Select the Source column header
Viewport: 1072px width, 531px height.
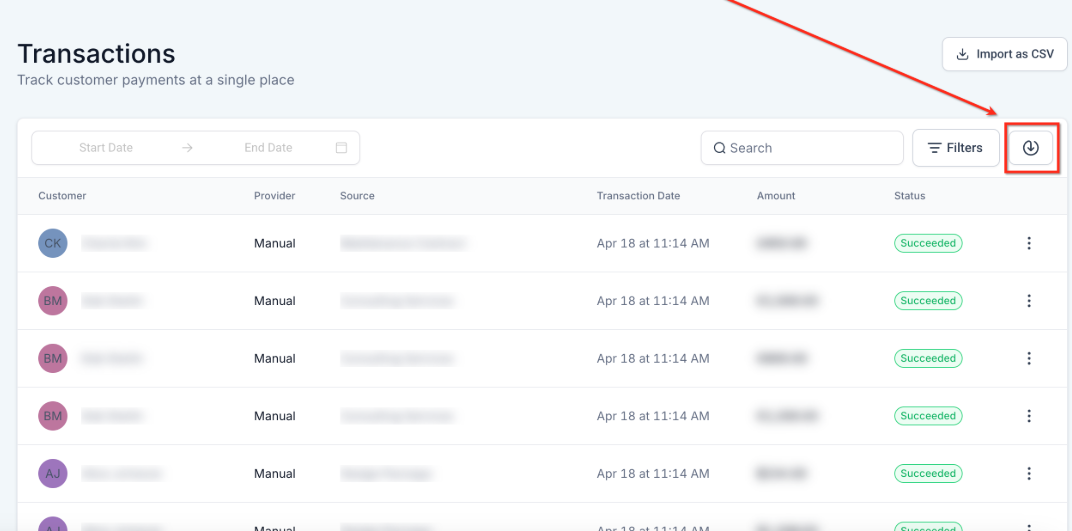tap(357, 195)
